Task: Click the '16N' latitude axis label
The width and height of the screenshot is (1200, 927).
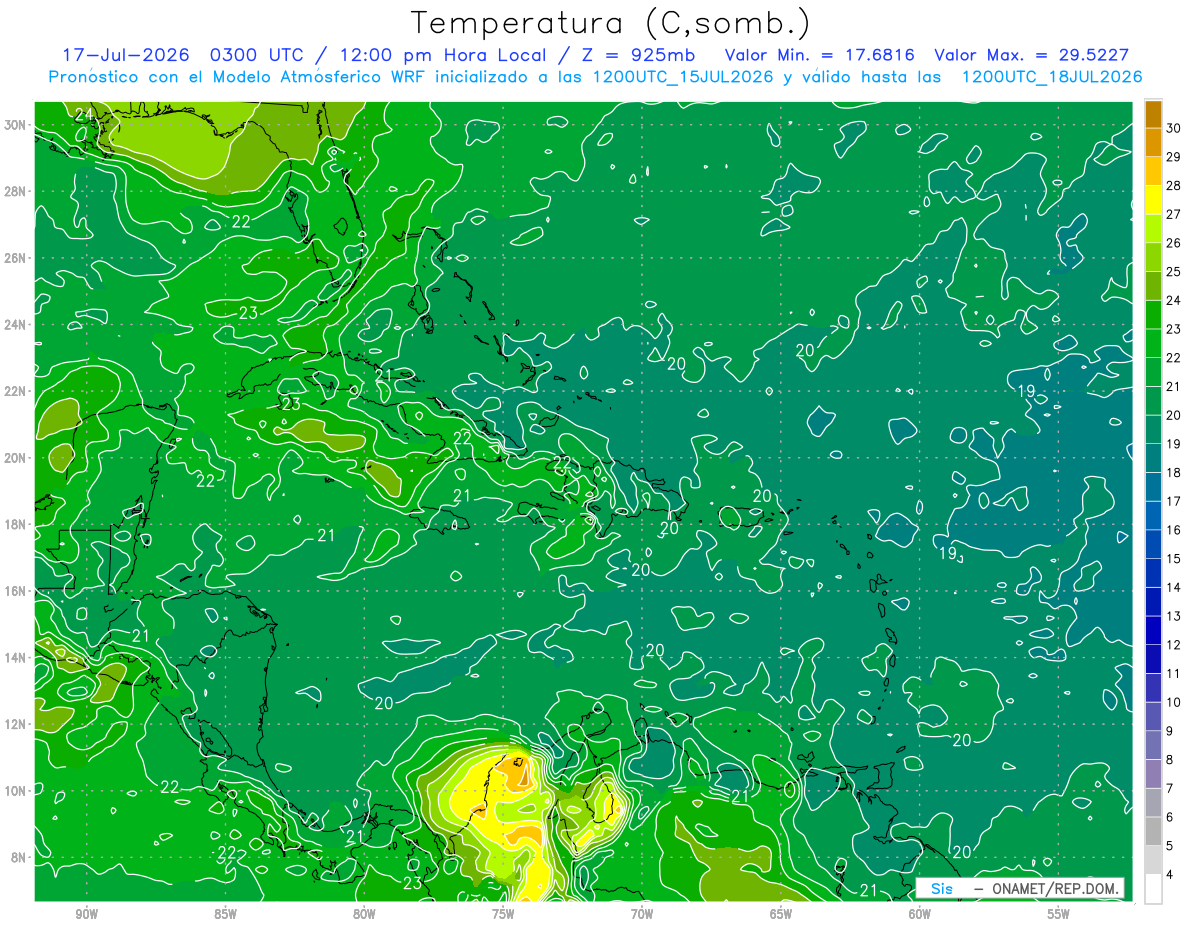Action: click(x=15, y=591)
